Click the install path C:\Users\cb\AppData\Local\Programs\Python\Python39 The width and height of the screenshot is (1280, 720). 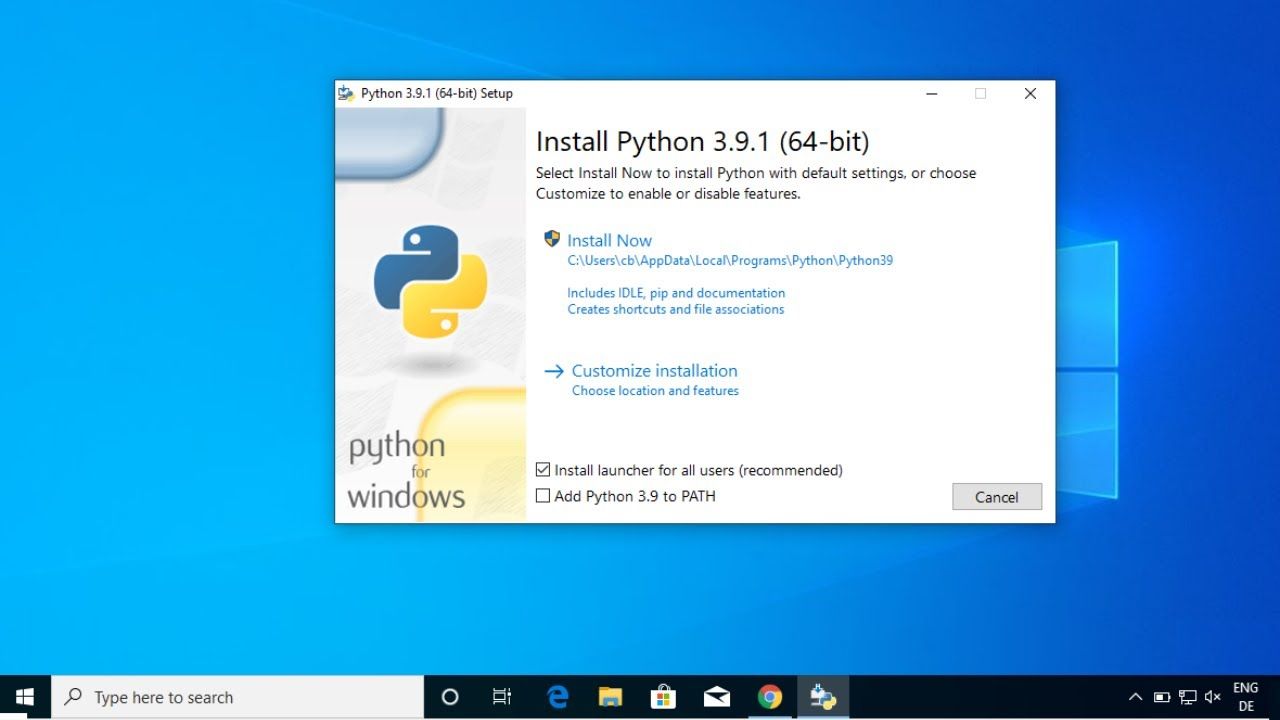click(x=730, y=261)
